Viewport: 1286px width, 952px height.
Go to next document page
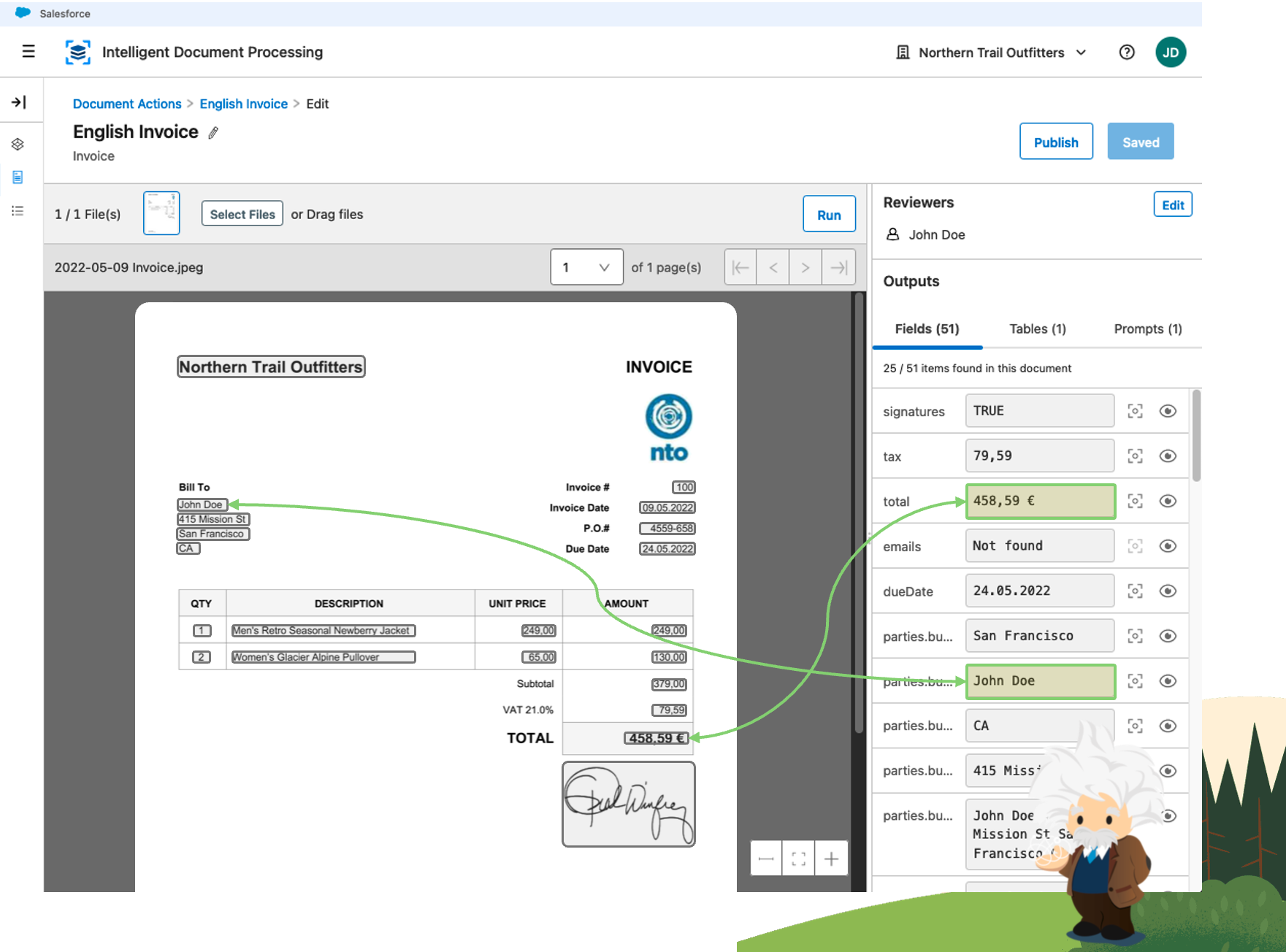tap(805, 267)
